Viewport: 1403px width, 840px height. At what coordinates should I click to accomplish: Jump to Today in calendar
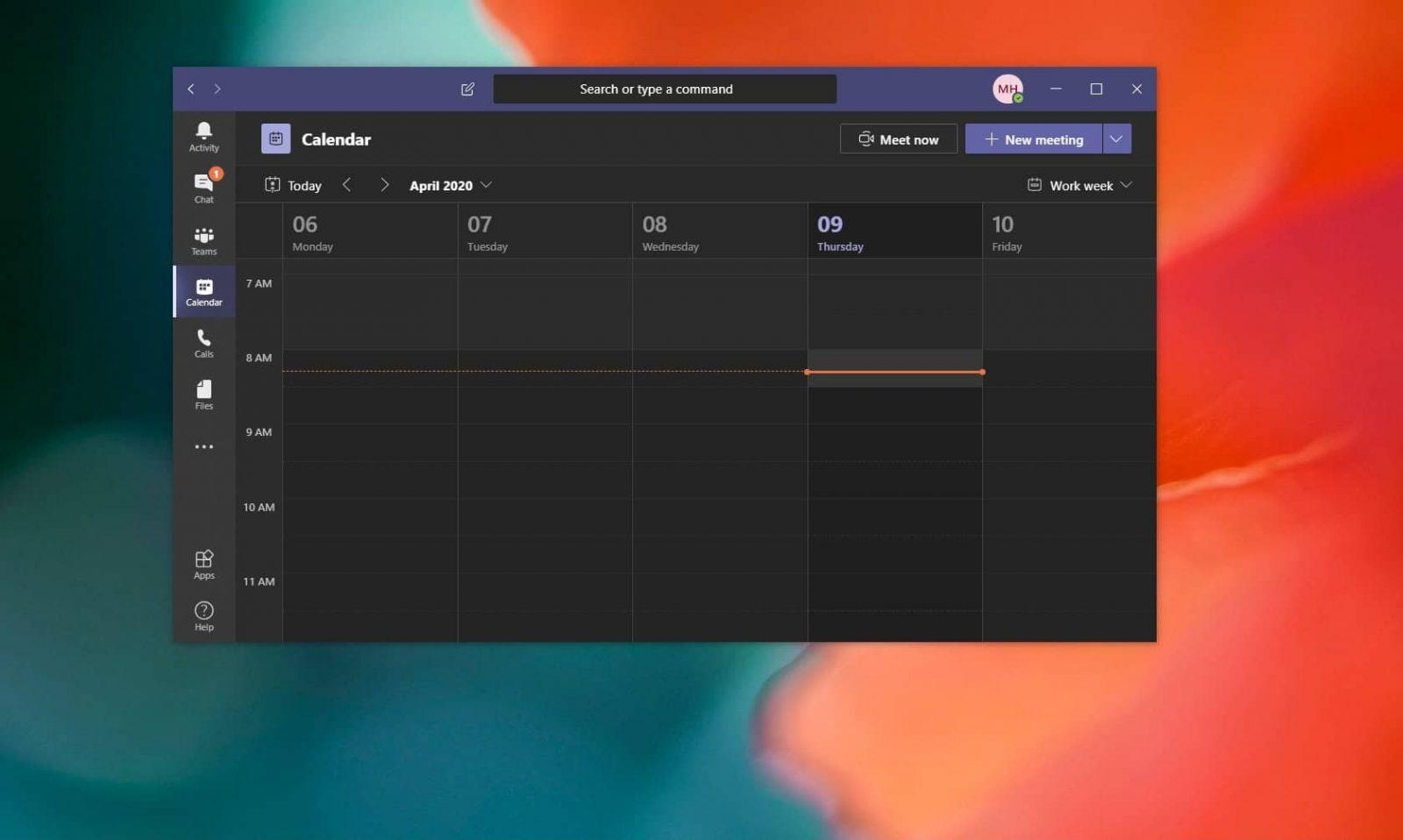coord(293,185)
